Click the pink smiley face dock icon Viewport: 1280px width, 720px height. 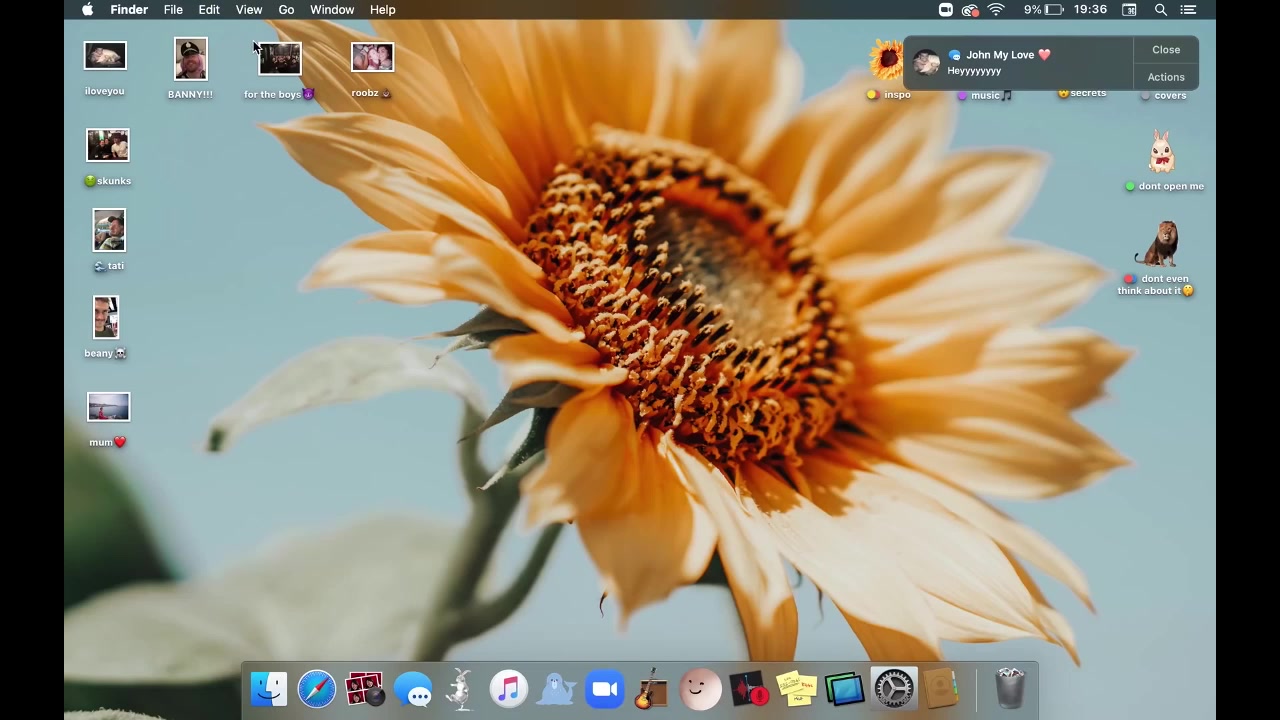(x=700, y=689)
